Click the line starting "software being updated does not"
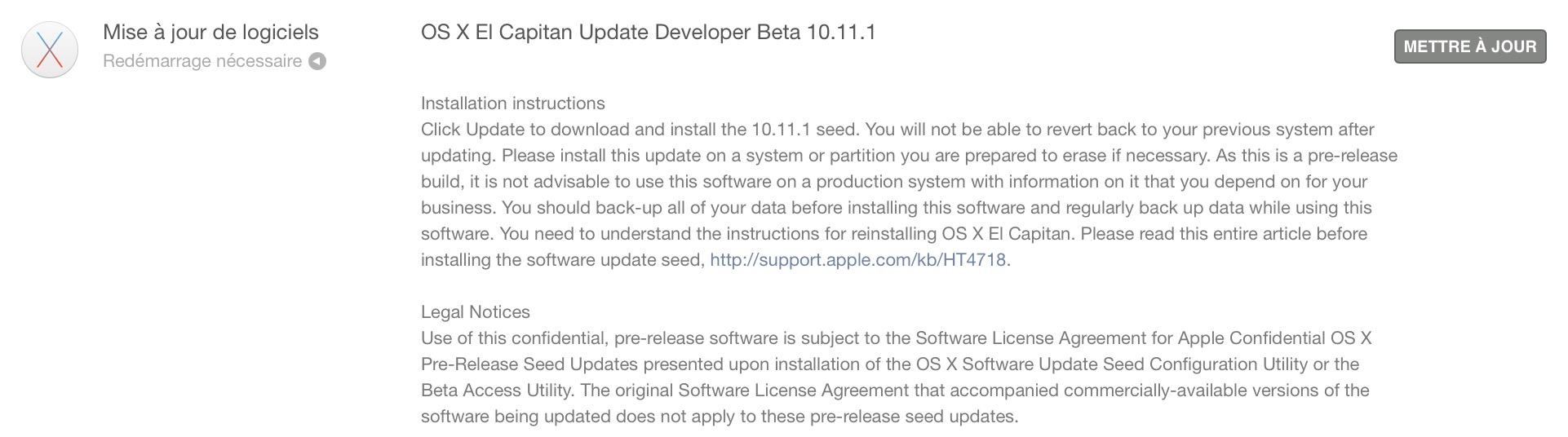1568x437 pixels. point(720,417)
